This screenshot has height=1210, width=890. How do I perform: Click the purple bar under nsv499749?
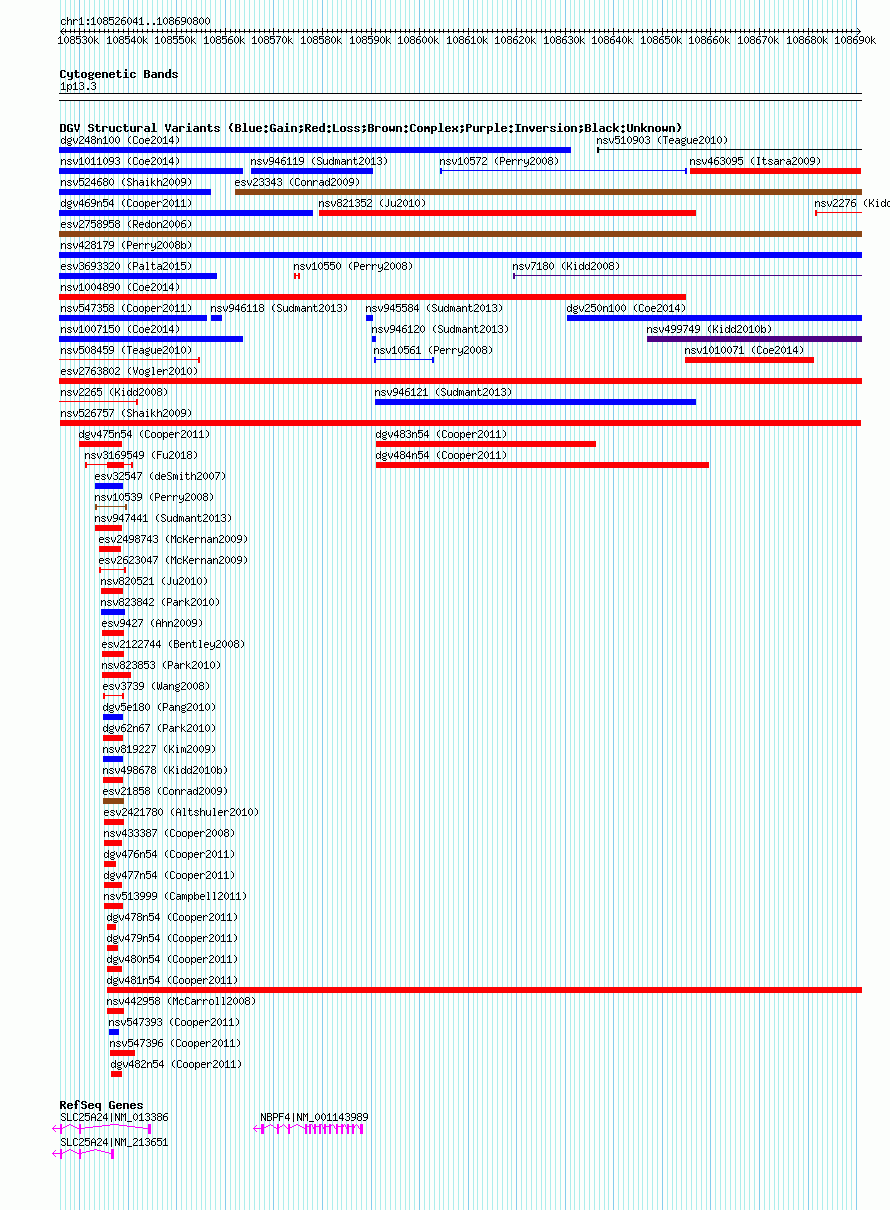[754, 339]
